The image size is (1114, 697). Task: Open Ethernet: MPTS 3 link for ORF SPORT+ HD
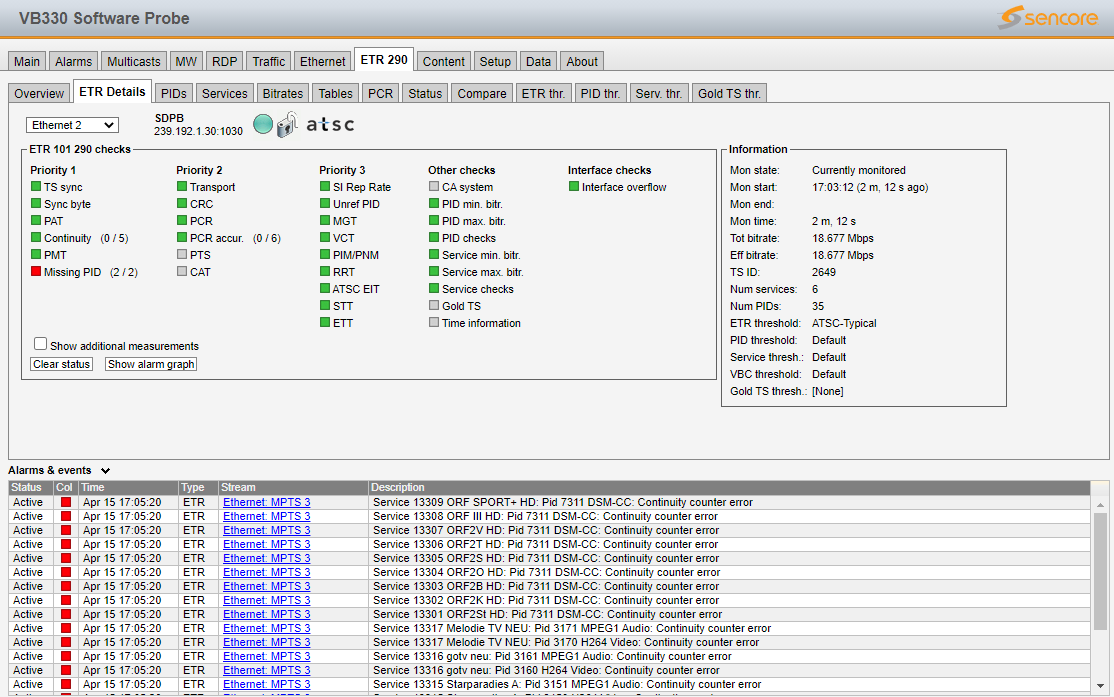pos(266,502)
